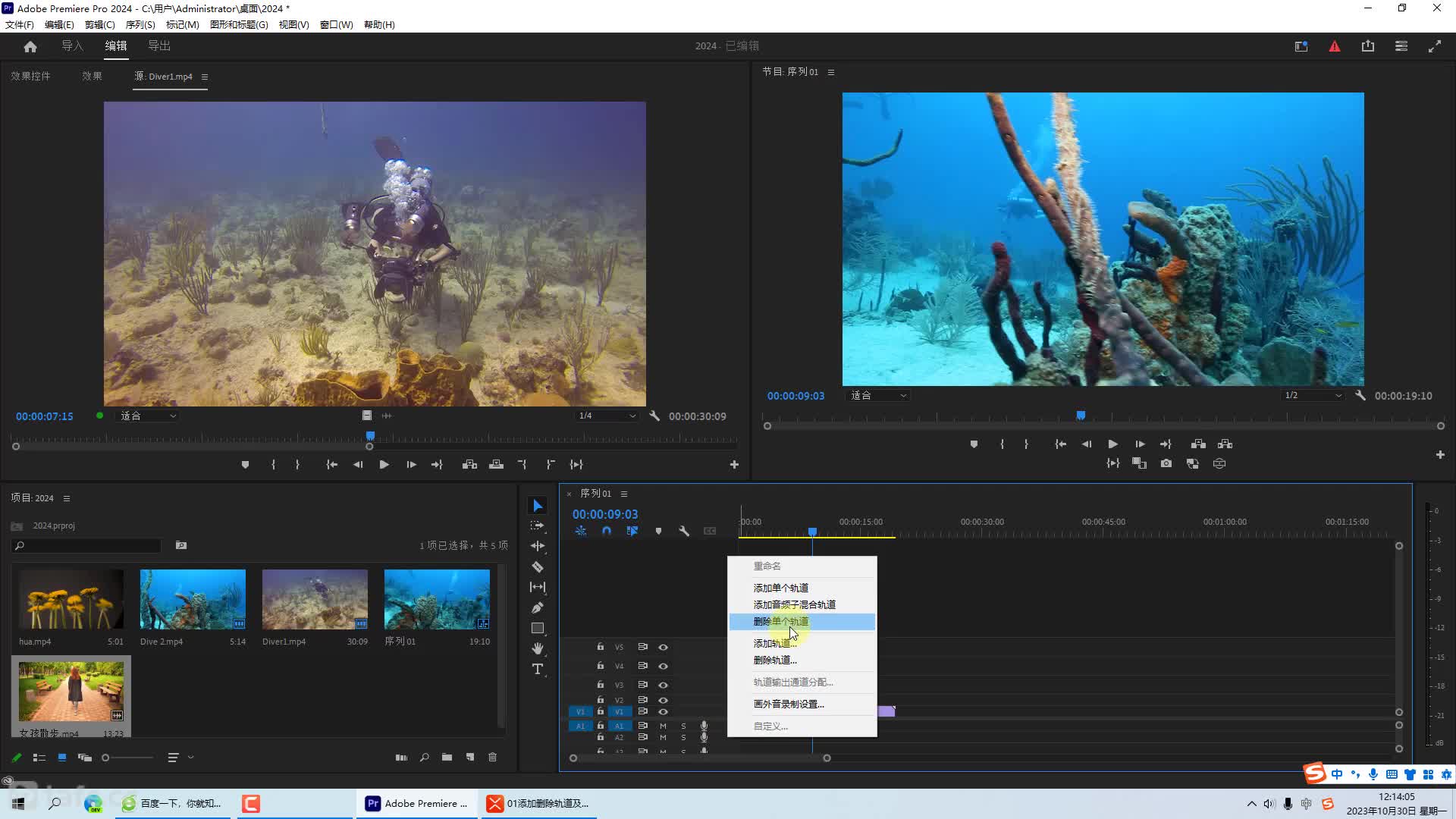
Task: Select the Rectangle tool
Action: [x=538, y=628]
